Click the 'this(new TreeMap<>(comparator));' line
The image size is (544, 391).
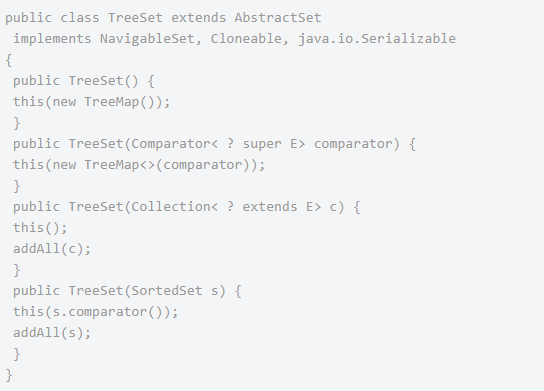click(x=139, y=165)
